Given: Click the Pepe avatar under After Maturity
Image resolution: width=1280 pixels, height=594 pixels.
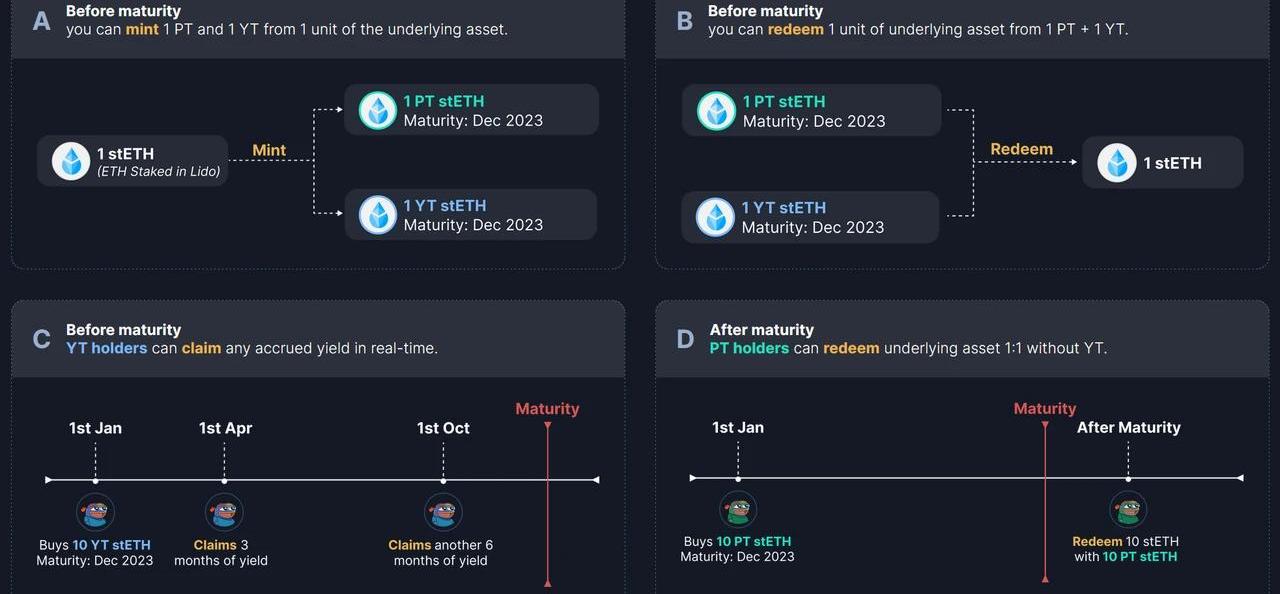Looking at the screenshot, I should [x=1128, y=511].
